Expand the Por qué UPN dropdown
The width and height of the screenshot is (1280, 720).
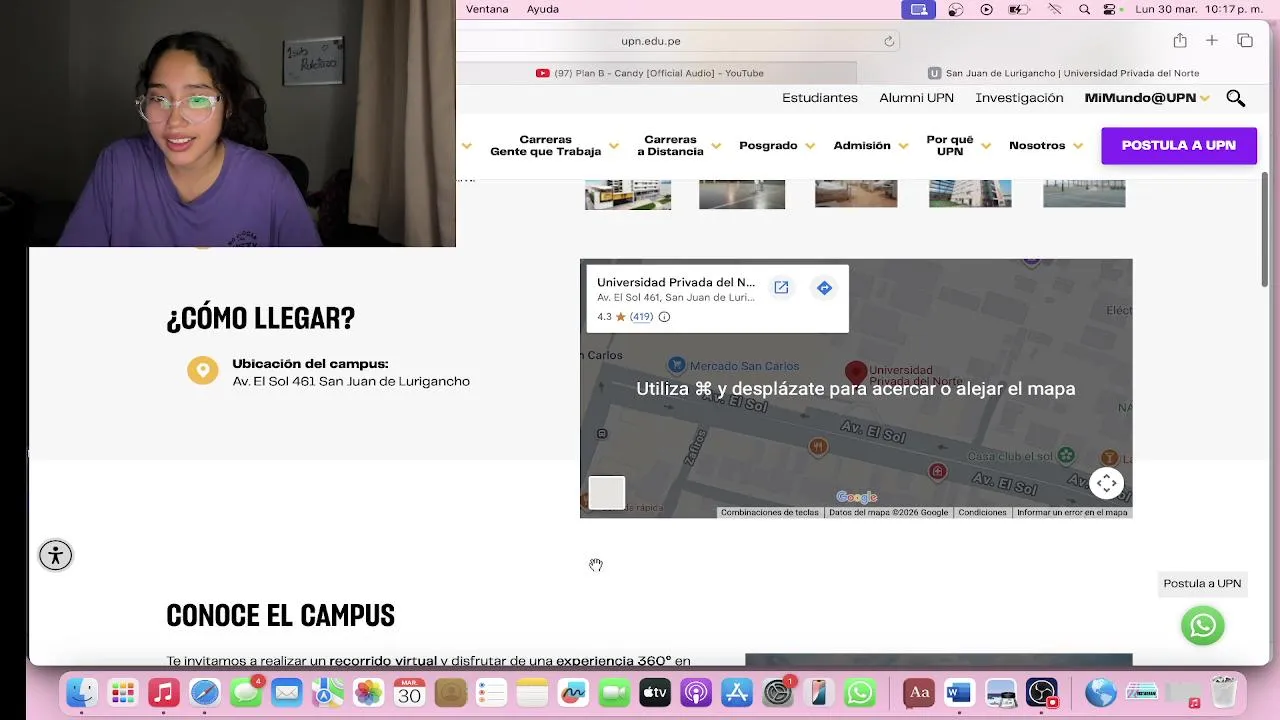[x=958, y=146]
